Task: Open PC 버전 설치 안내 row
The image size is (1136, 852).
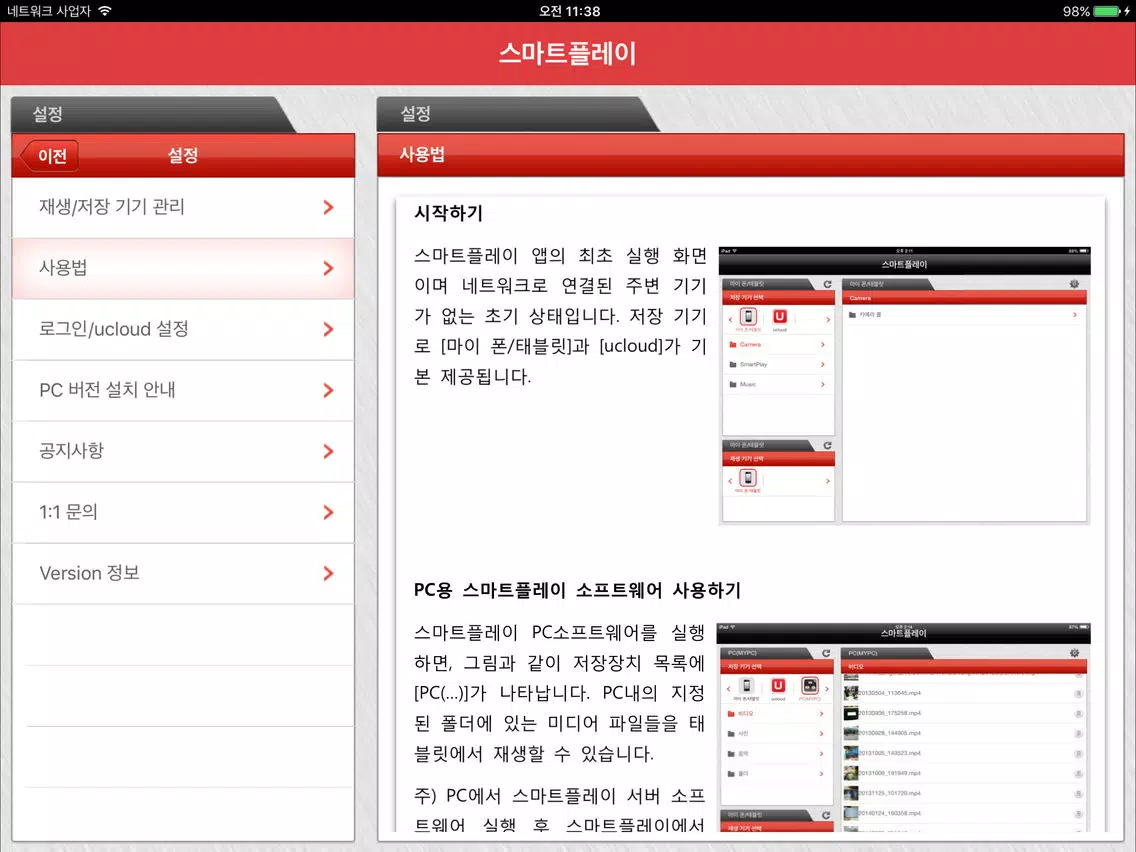Action: 183,390
